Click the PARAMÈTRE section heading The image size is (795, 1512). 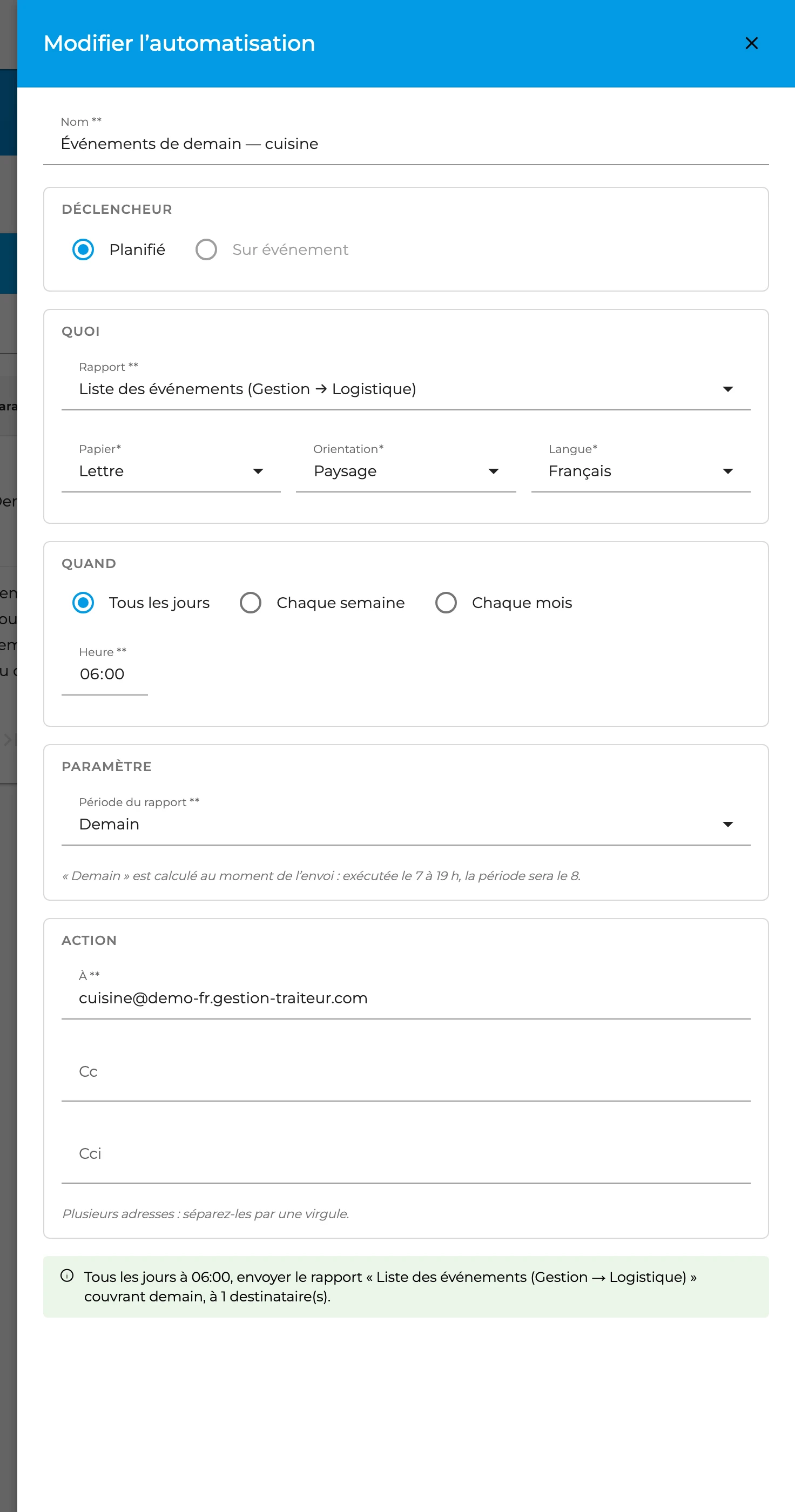(x=106, y=767)
